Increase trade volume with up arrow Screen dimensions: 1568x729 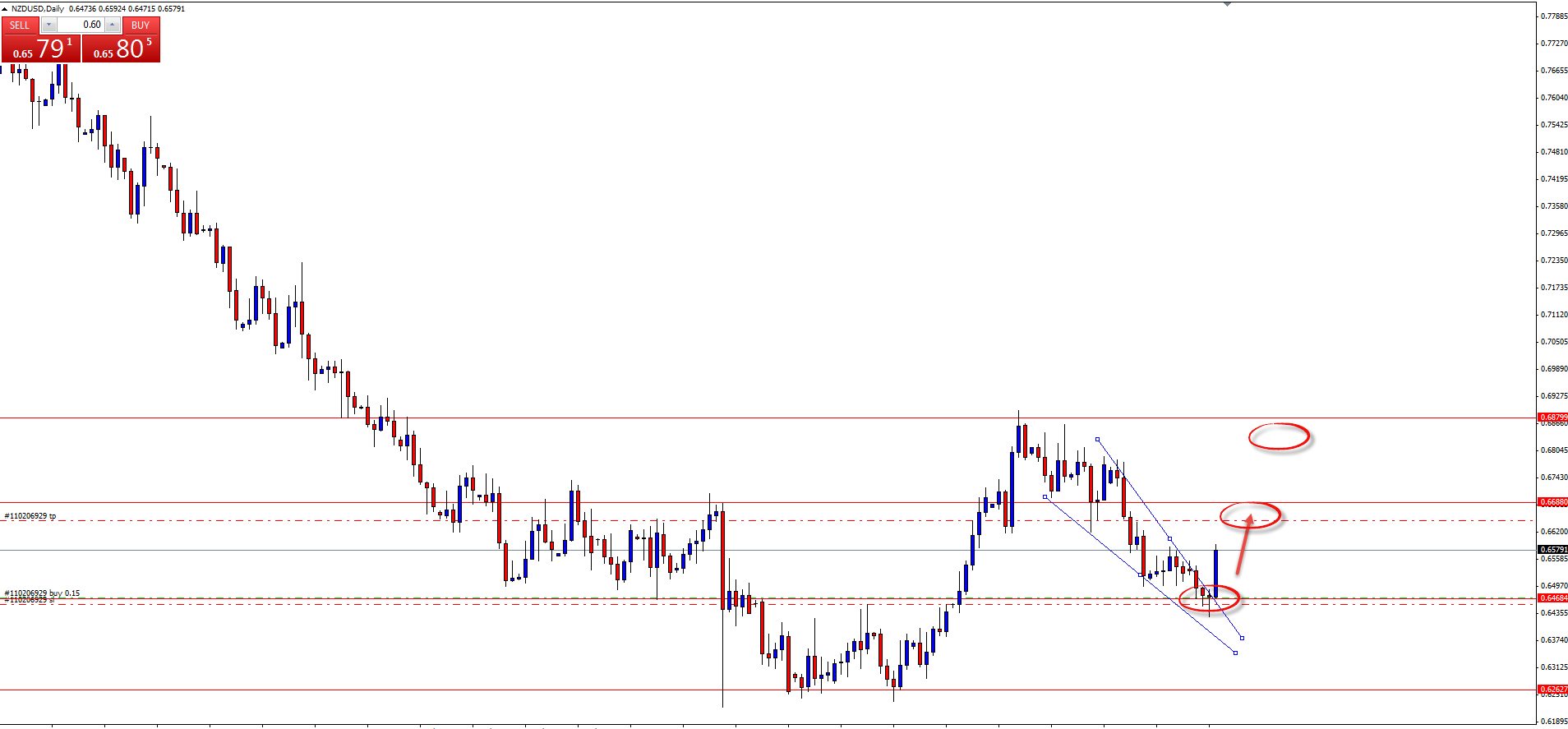click(113, 25)
